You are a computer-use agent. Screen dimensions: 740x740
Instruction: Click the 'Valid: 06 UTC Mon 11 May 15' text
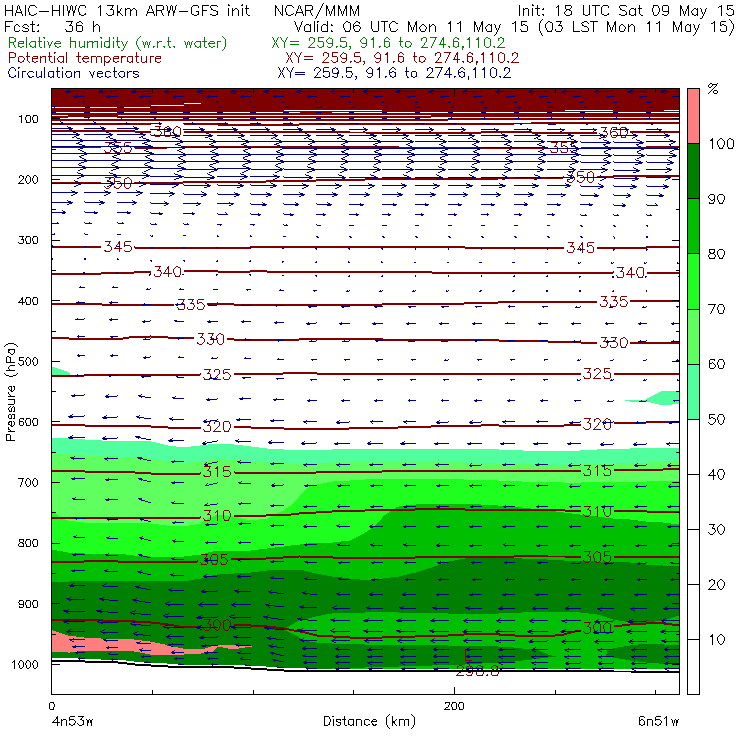(x=411, y=27)
